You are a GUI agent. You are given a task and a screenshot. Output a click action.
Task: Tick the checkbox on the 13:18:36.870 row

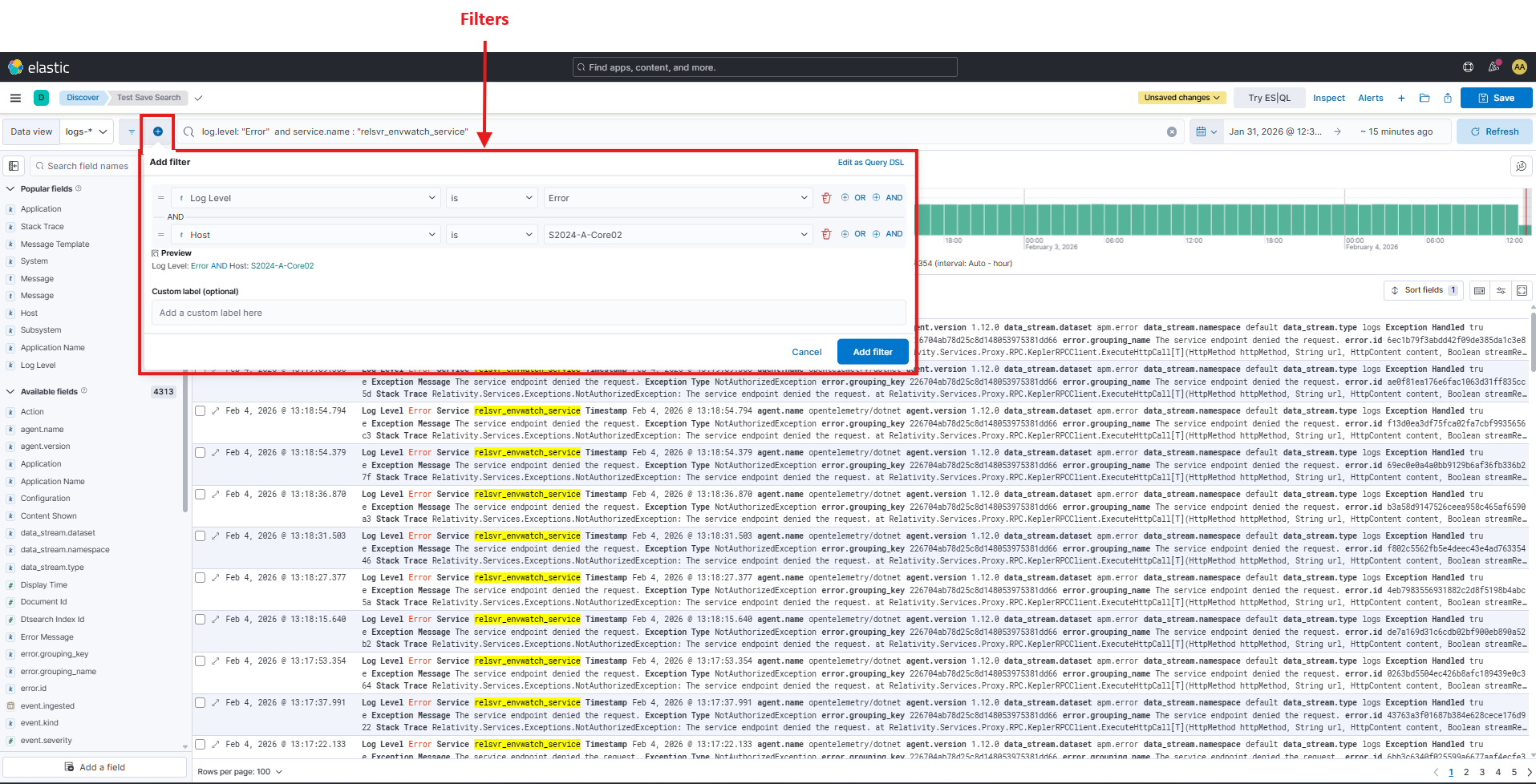(201, 494)
